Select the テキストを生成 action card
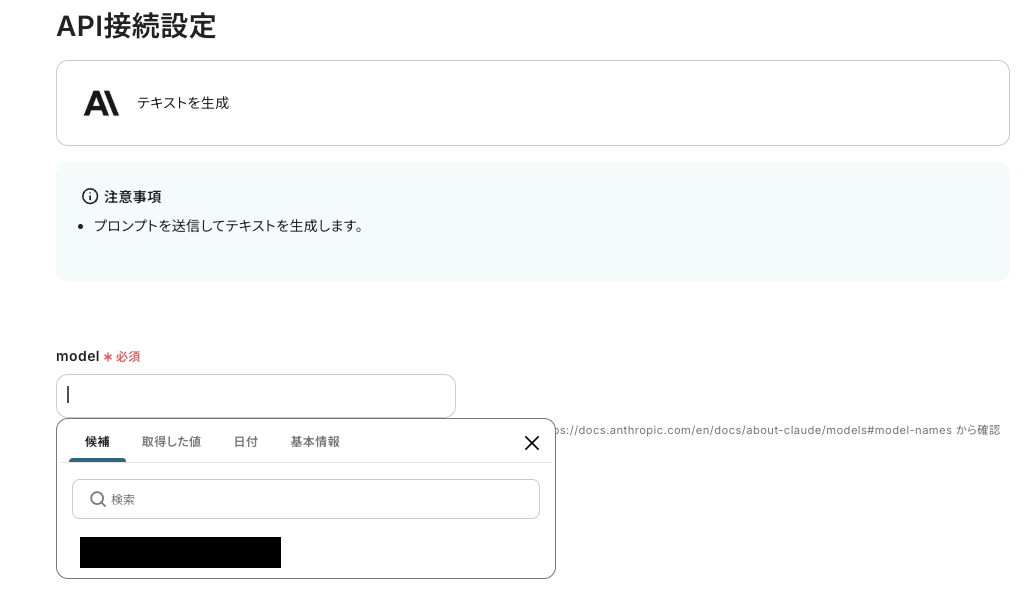Image resolution: width=1030 pixels, height=592 pixels. (x=533, y=102)
